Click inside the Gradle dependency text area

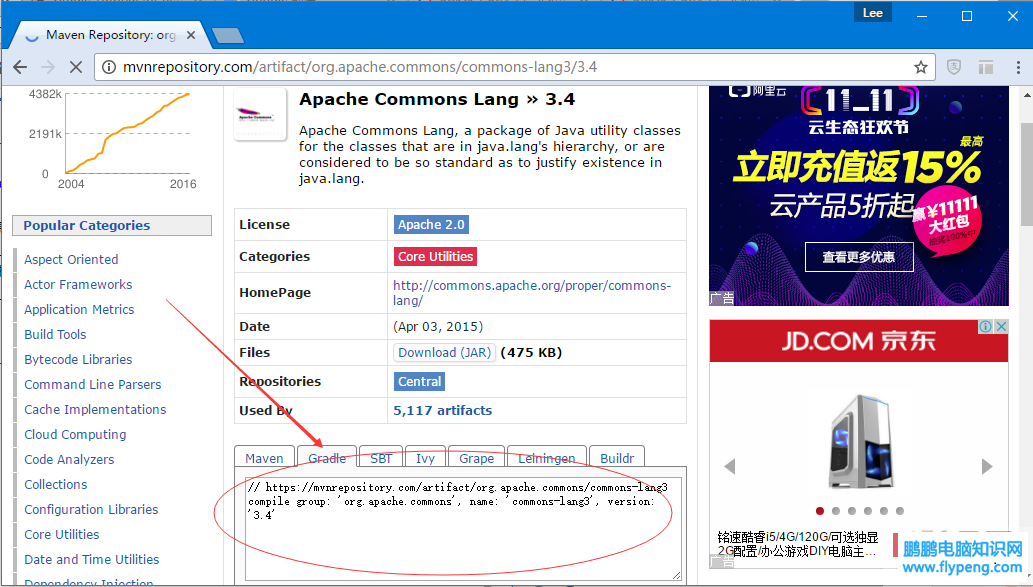pos(463,528)
